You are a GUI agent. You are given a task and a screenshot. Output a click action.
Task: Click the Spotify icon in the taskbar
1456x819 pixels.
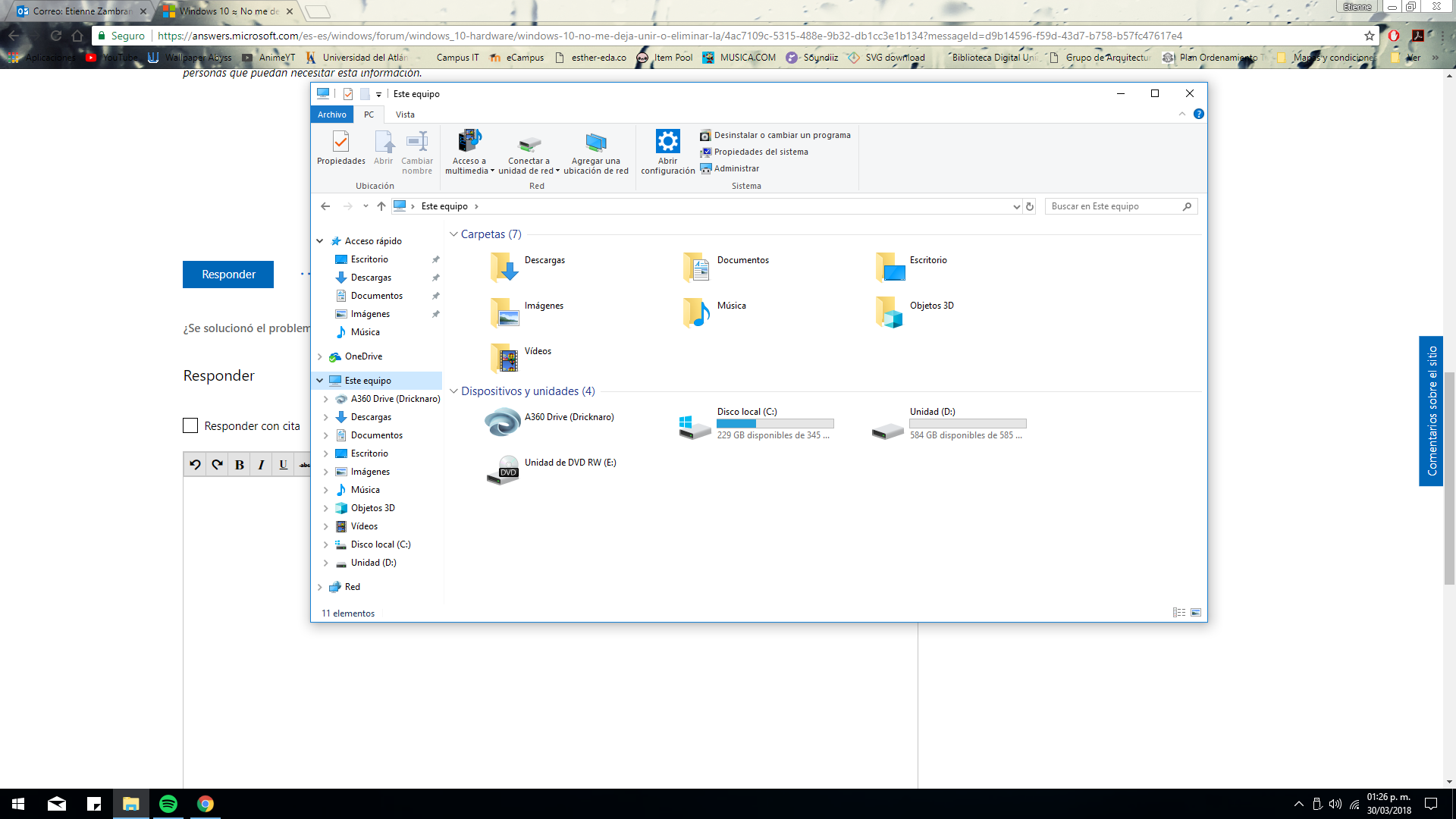click(168, 804)
